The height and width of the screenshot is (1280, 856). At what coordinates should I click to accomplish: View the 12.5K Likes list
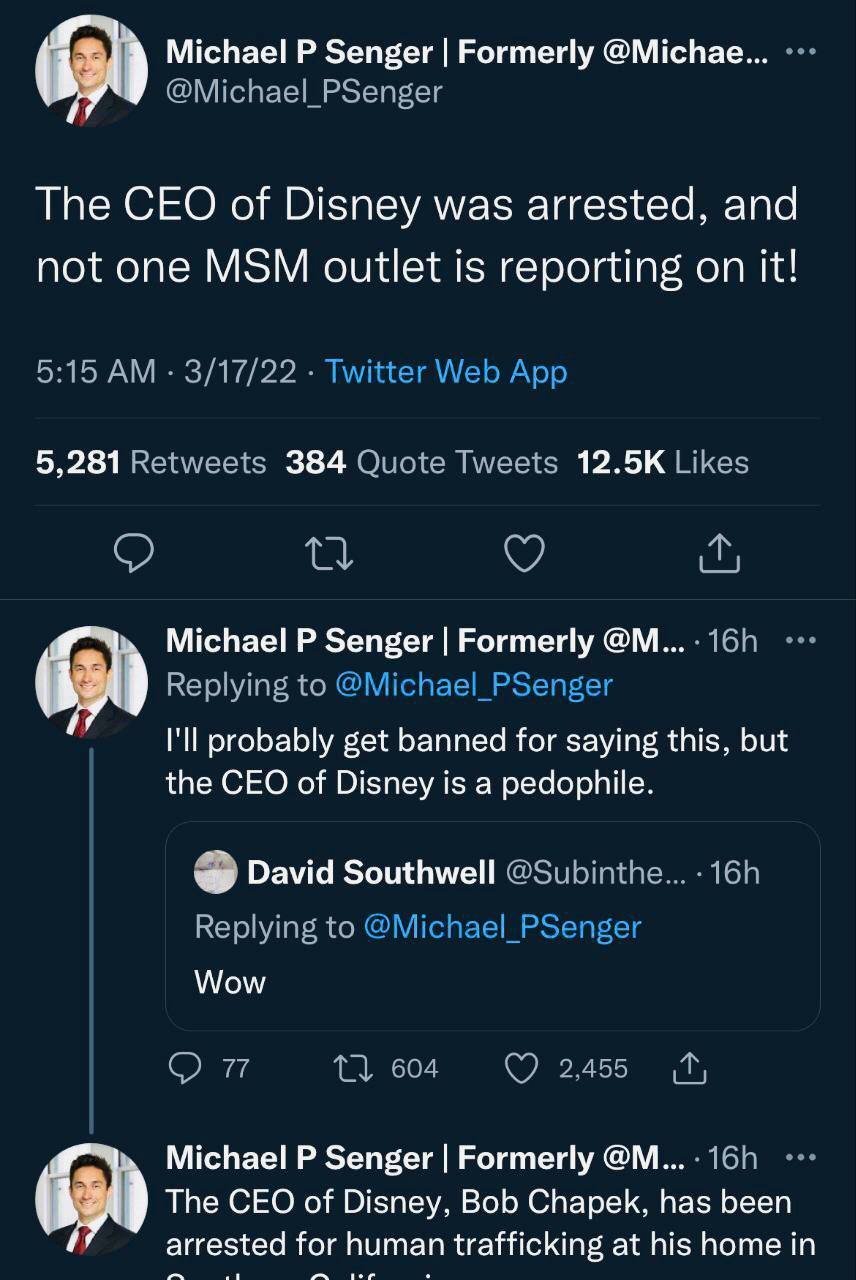click(x=663, y=462)
